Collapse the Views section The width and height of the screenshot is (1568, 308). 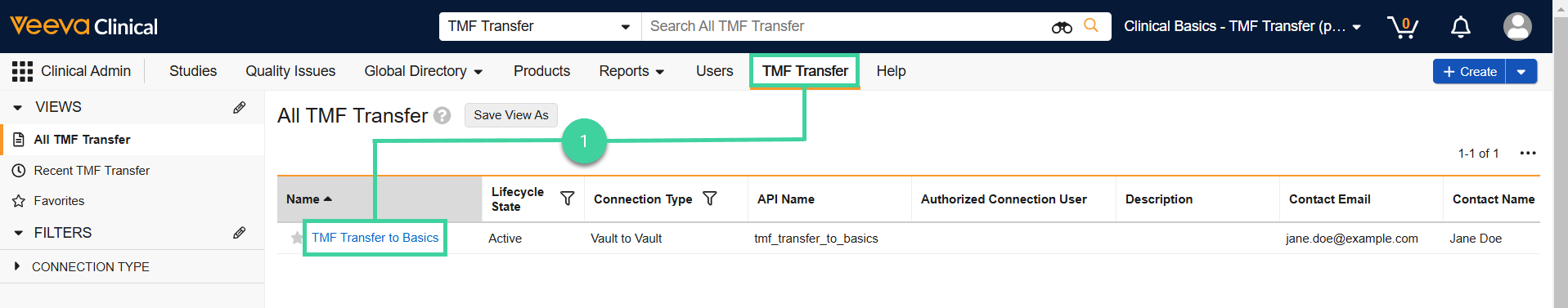point(18,107)
